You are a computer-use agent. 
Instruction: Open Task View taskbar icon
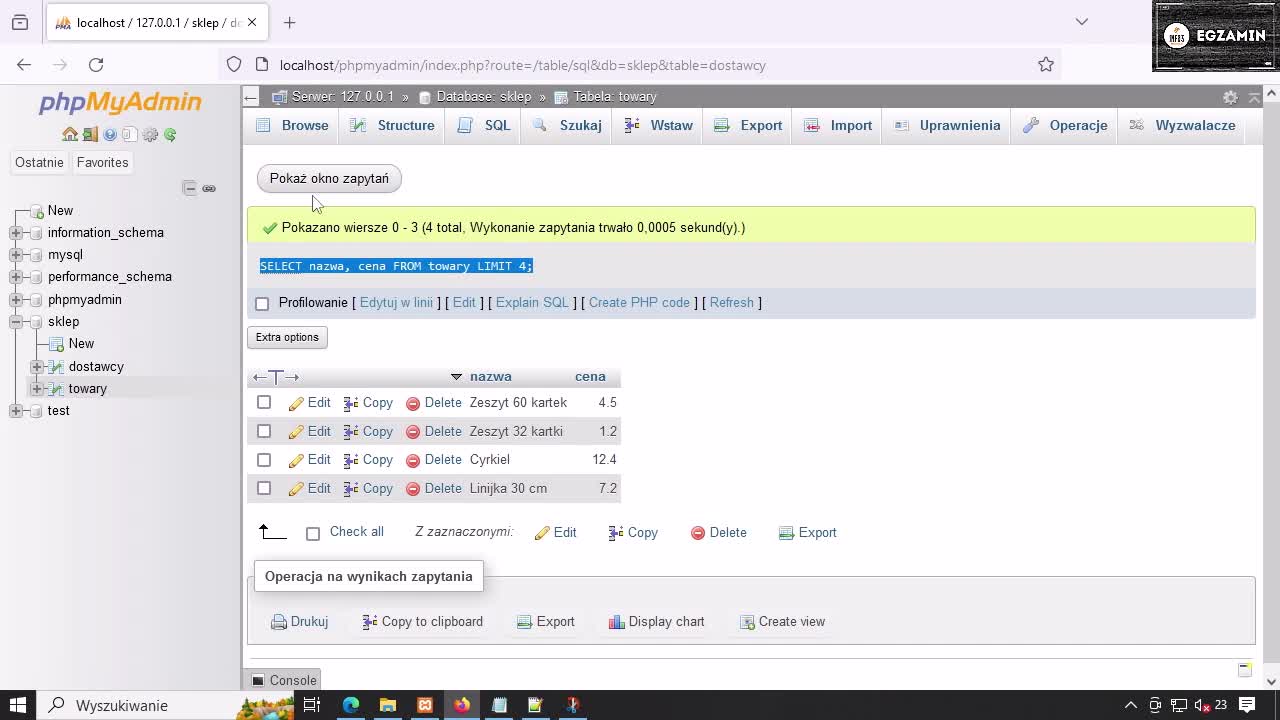tap(312, 705)
